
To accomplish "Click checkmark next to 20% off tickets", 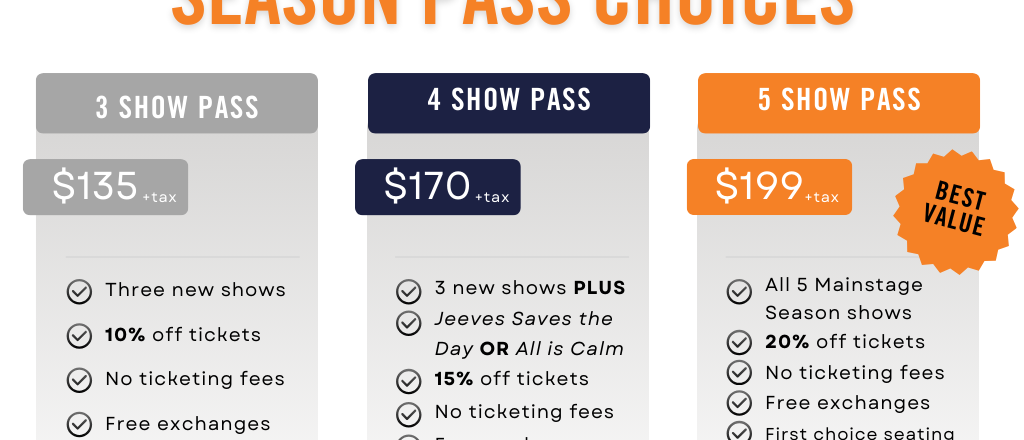I will pyautogui.click(x=739, y=341).
